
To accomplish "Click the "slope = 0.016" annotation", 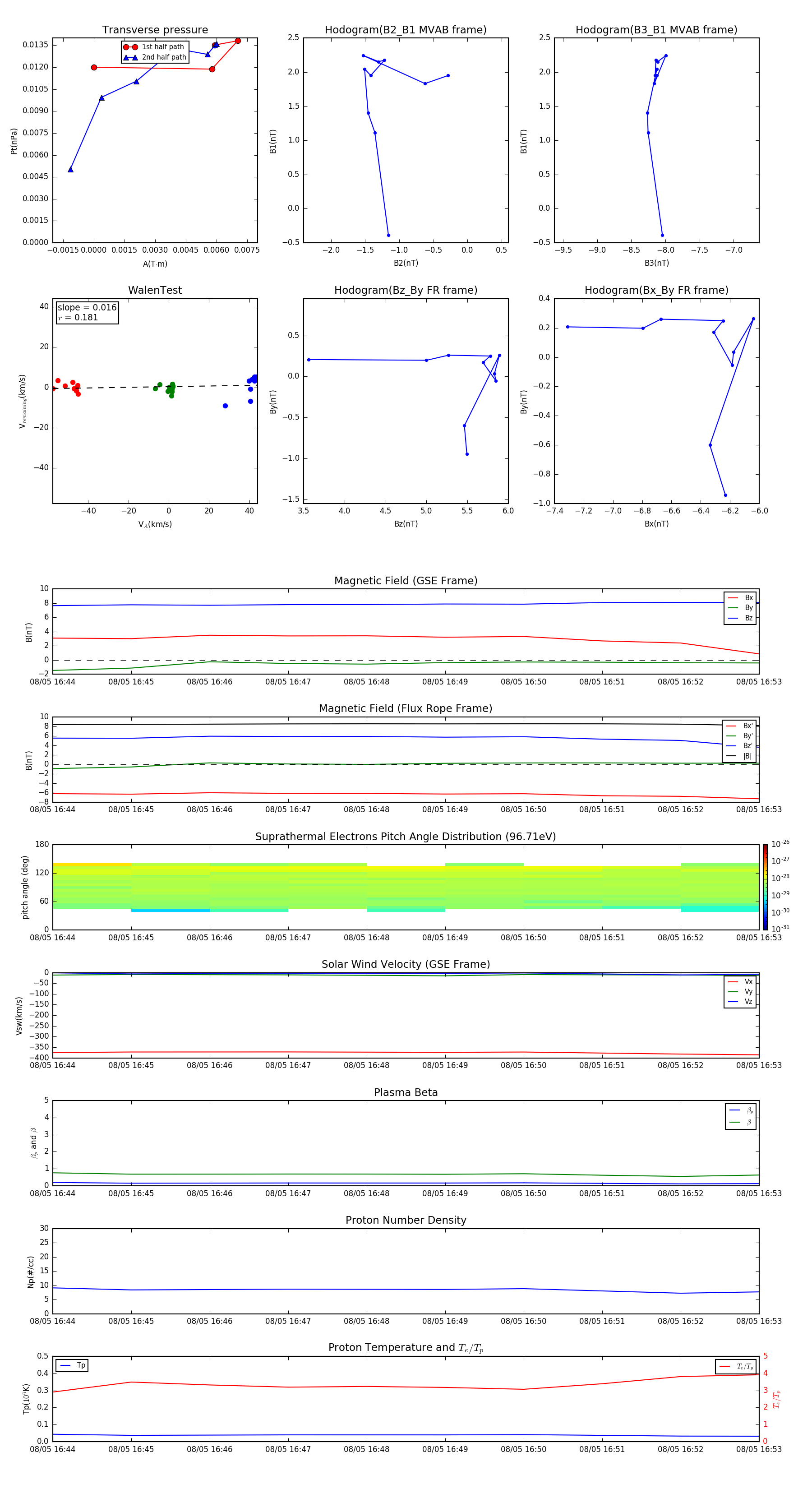I will 87,308.
